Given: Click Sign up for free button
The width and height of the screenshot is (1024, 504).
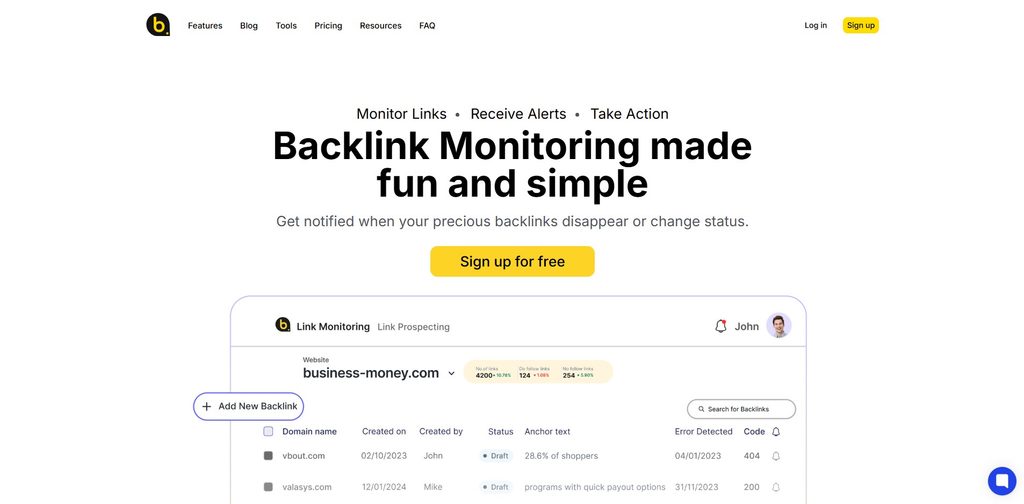Looking at the screenshot, I should [512, 261].
